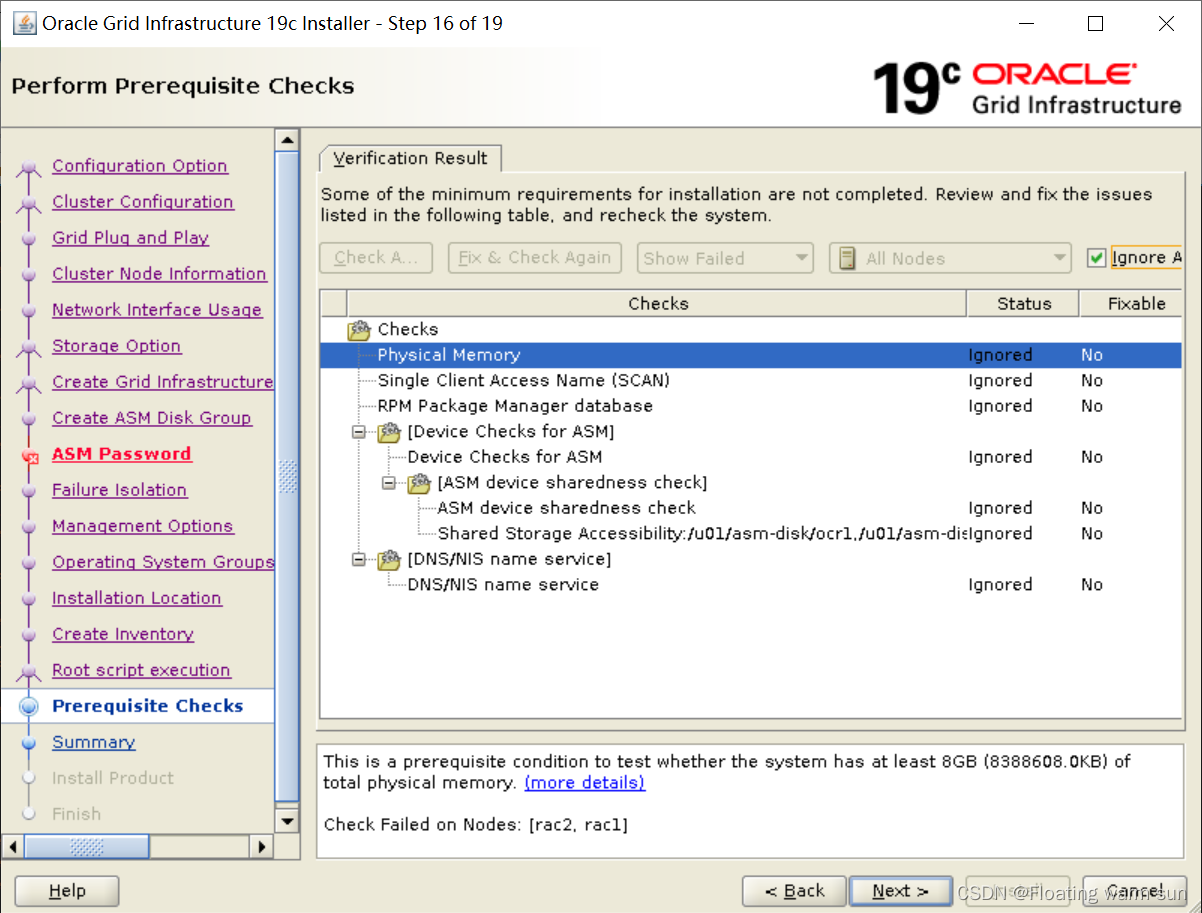Image resolution: width=1202 pixels, height=913 pixels.
Task: Select the Verification Result tab
Action: coord(410,157)
